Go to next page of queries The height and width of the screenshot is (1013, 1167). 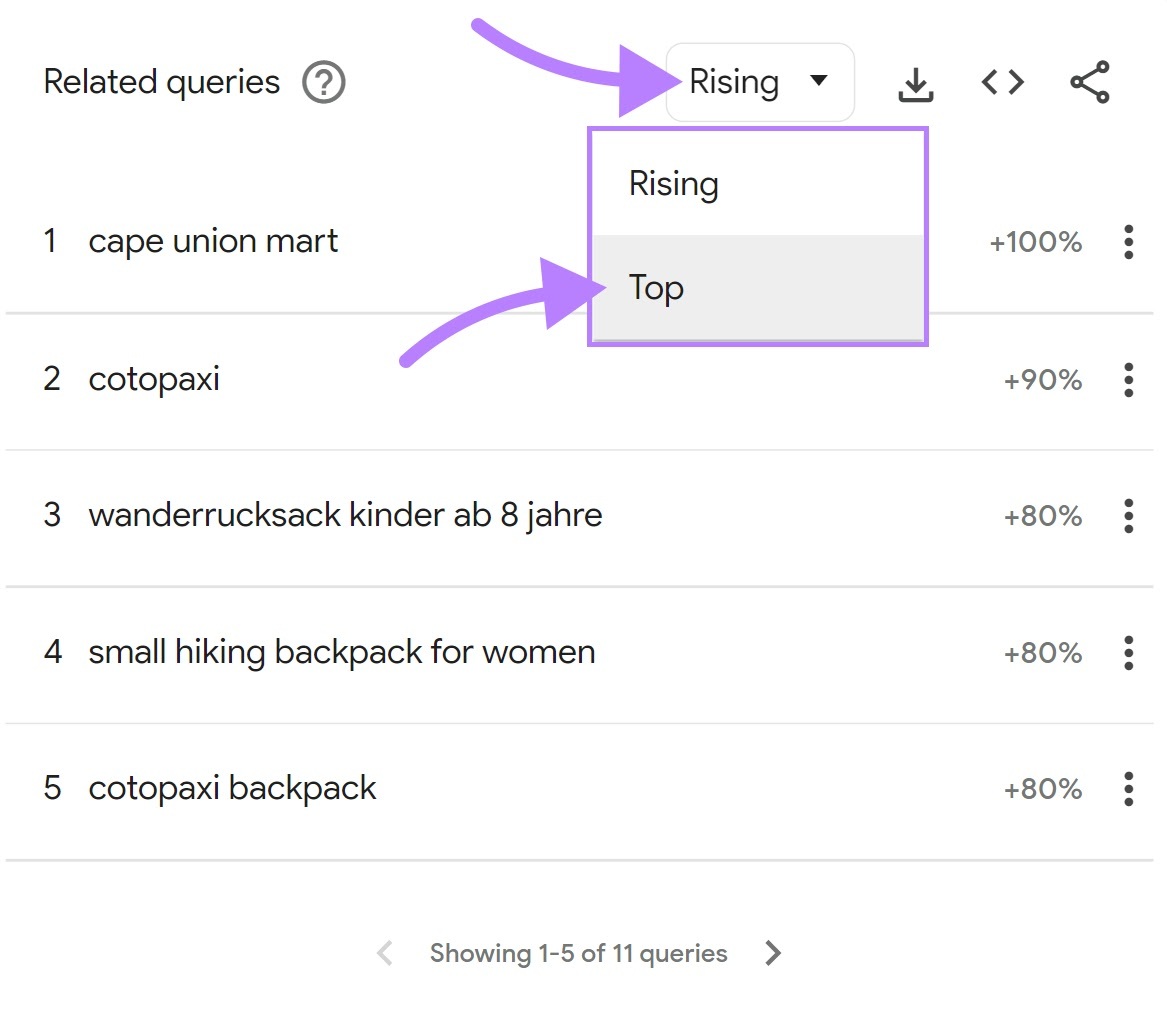tap(772, 953)
